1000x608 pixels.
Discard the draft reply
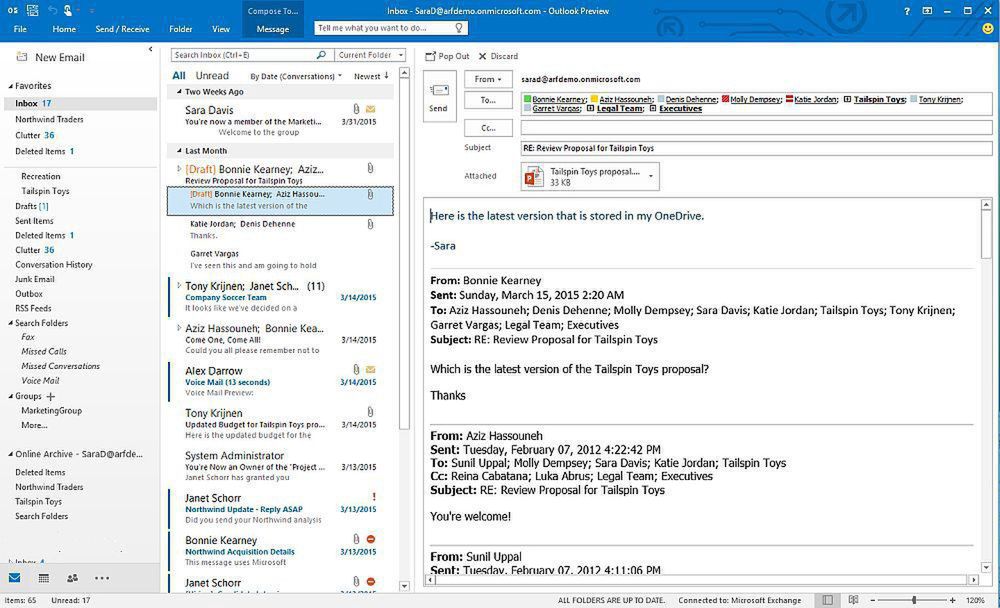(x=498, y=56)
